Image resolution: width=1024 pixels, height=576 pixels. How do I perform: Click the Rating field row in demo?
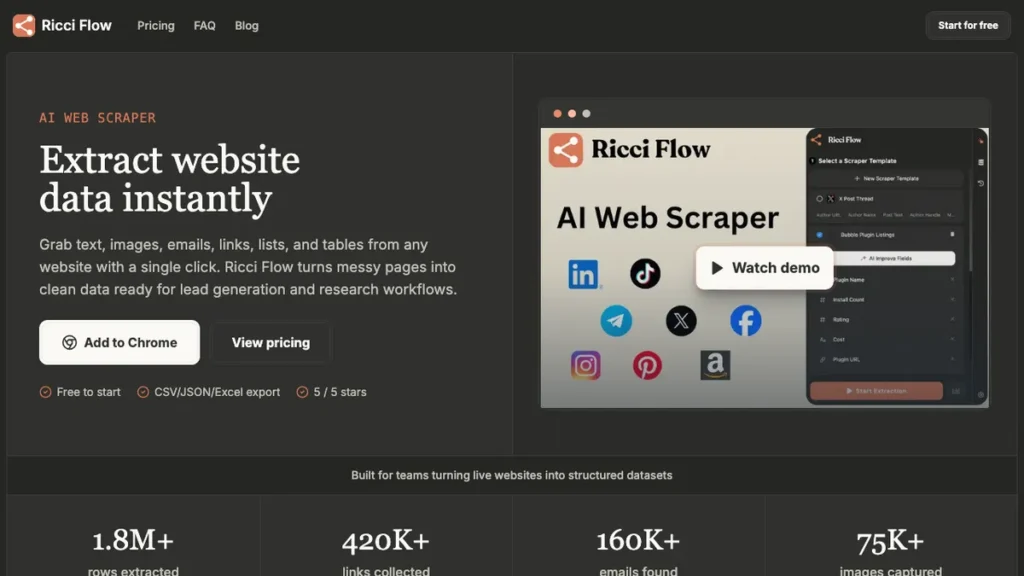[886, 319]
